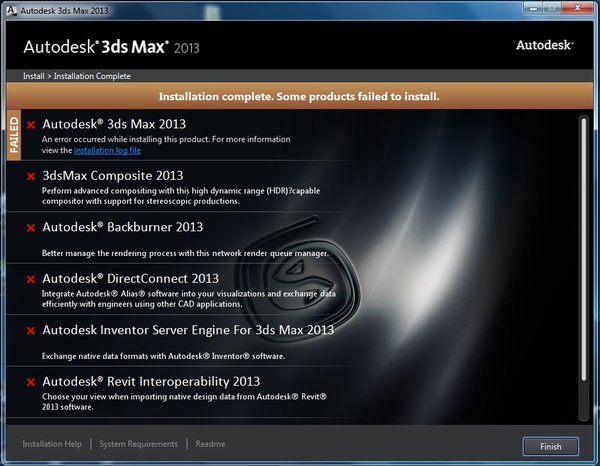Open System Requirements link
The image size is (600, 466).
coord(139,444)
